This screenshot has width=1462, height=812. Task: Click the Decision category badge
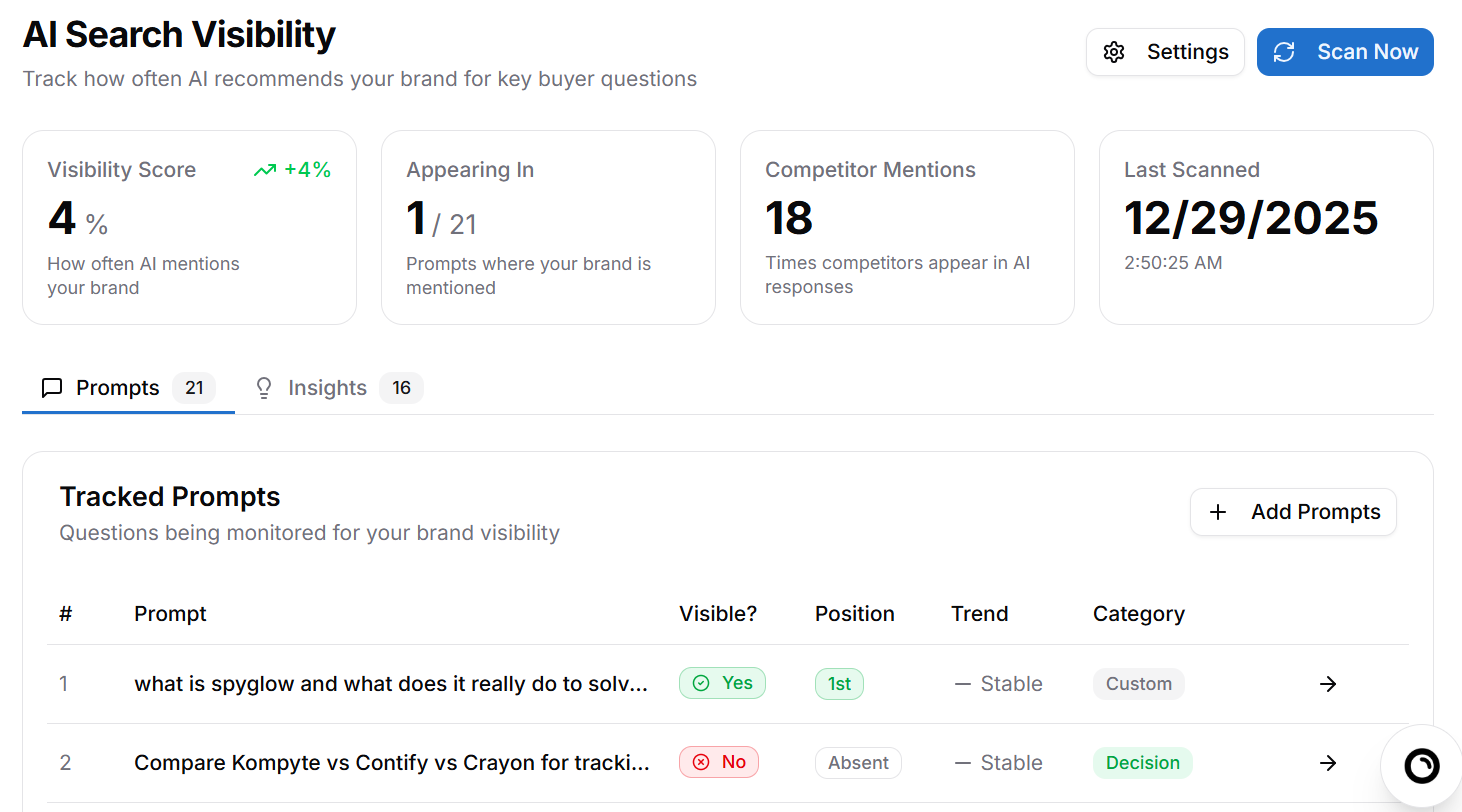click(x=1142, y=762)
